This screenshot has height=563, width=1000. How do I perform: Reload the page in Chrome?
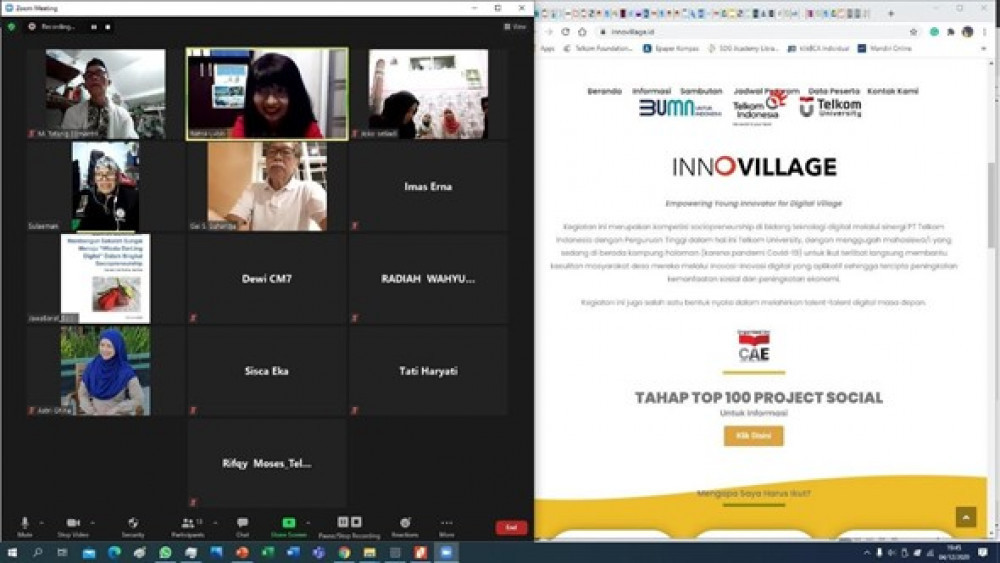pyautogui.click(x=566, y=31)
